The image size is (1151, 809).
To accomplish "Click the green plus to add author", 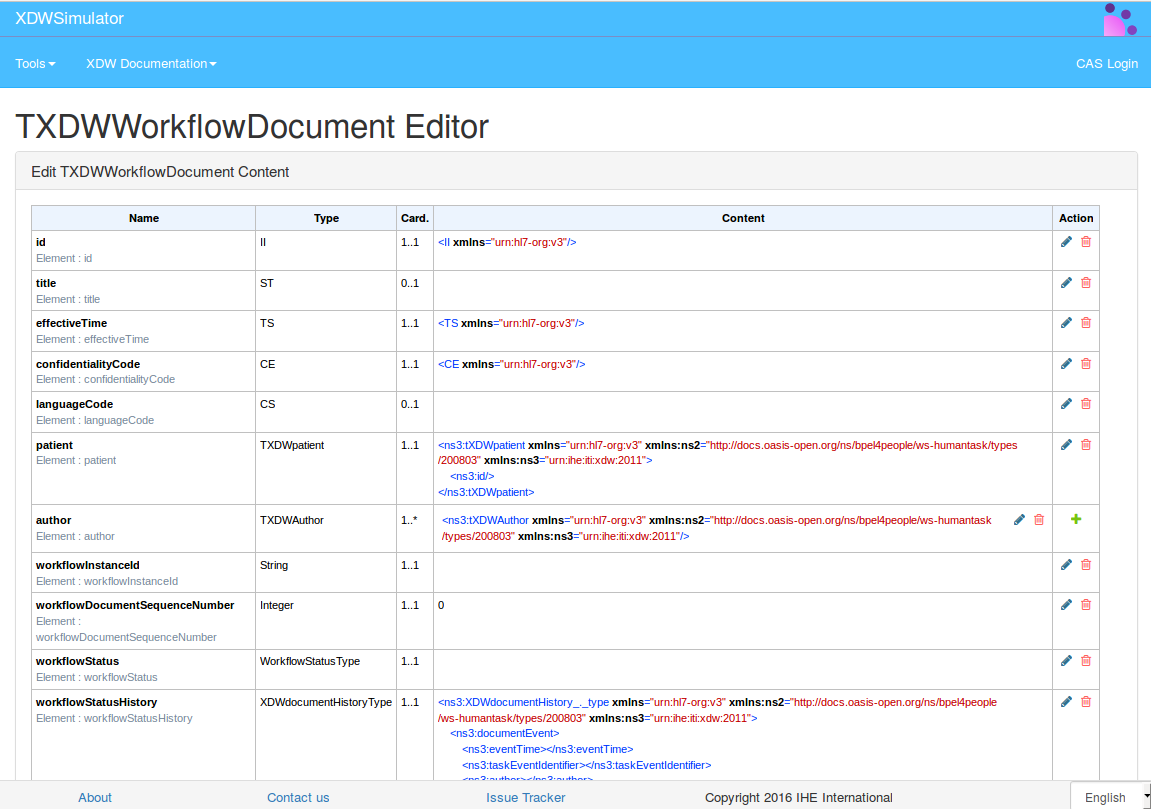I will pos(1076,519).
